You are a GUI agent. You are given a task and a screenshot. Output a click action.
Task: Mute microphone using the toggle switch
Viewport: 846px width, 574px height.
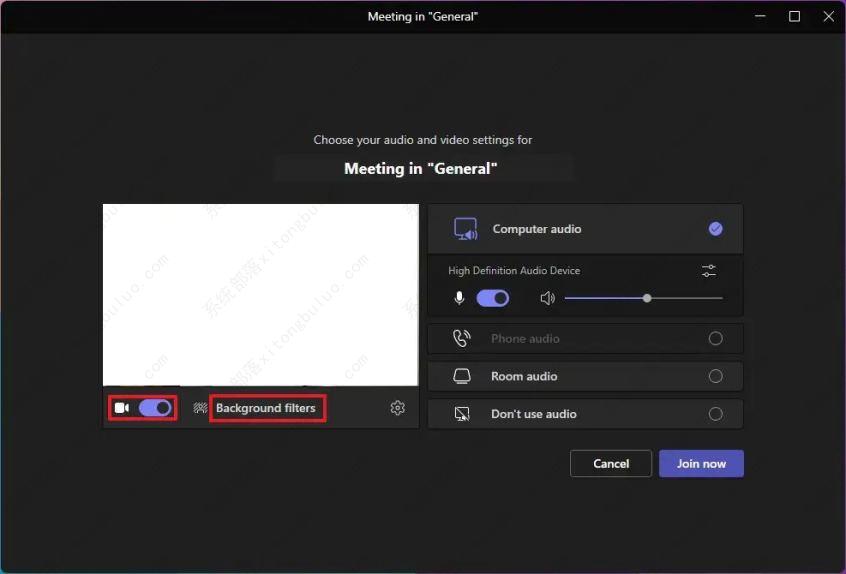[493, 298]
